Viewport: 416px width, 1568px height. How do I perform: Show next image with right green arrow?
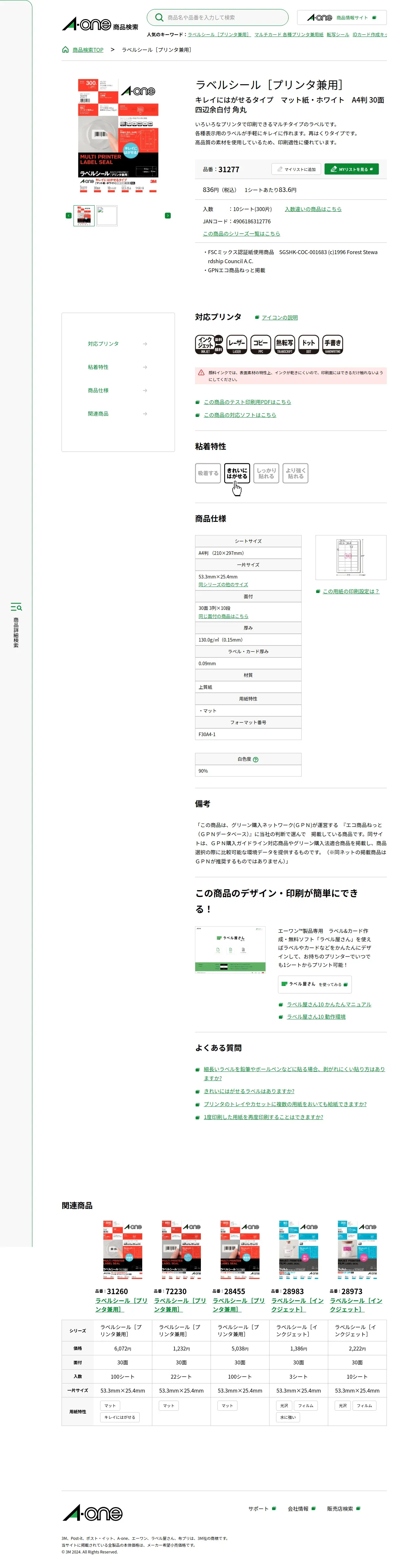pos(168,216)
